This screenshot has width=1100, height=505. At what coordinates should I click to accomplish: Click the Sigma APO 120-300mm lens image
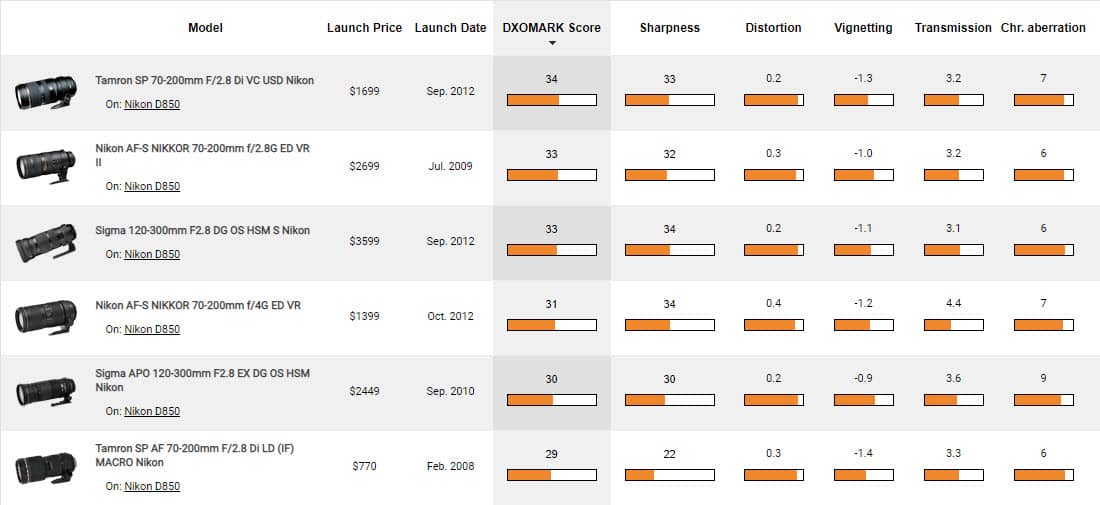point(46,392)
